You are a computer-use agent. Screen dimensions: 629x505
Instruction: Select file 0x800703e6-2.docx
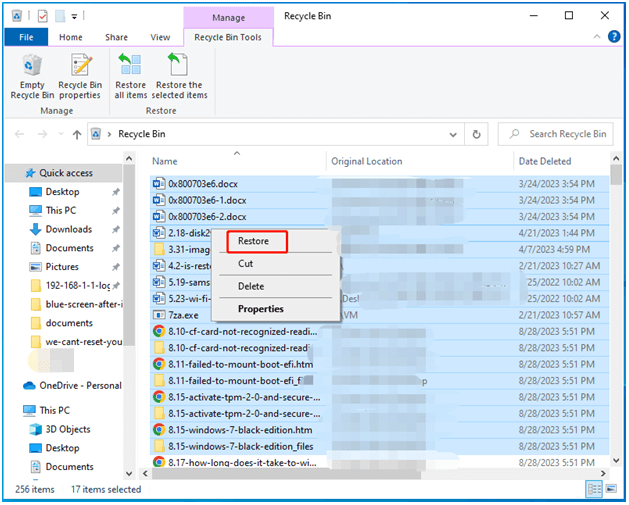pos(207,217)
